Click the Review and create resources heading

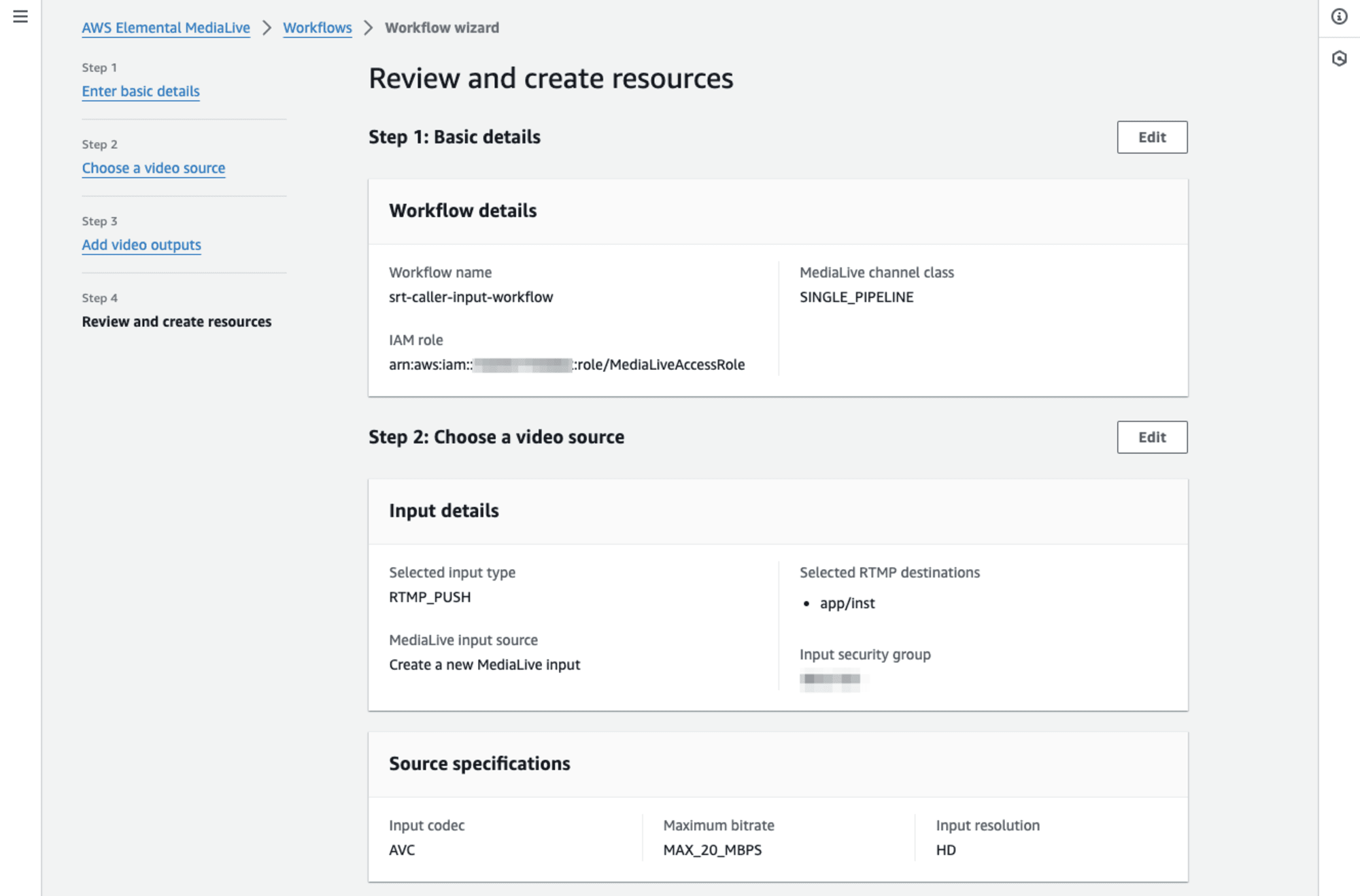[551, 78]
